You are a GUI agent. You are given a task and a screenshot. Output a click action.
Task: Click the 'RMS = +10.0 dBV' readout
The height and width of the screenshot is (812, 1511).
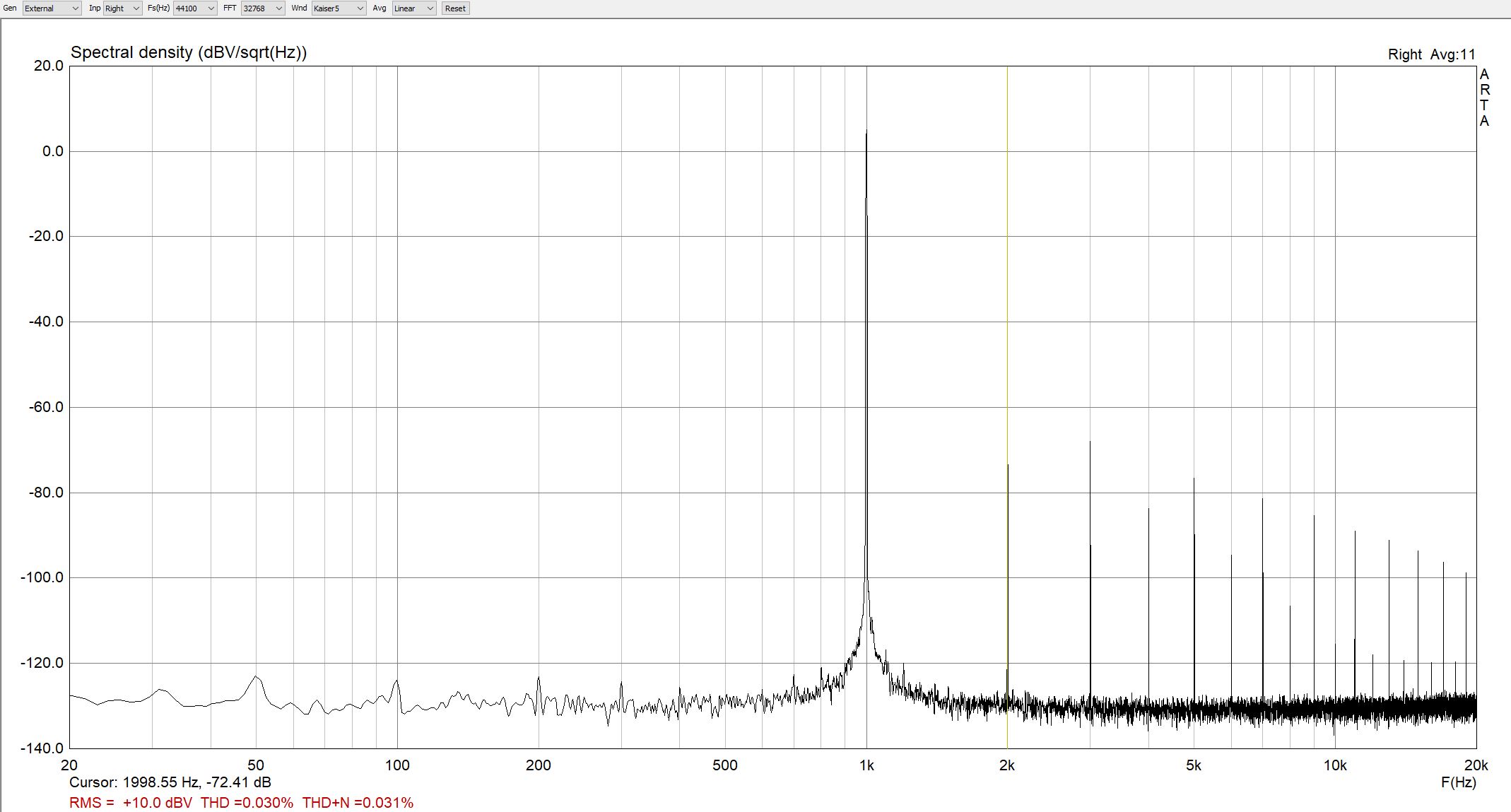pos(131,803)
